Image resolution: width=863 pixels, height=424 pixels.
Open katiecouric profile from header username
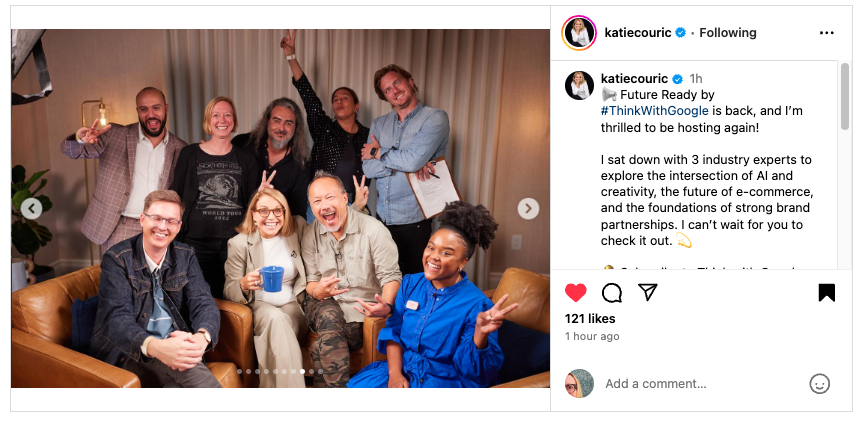pyautogui.click(x=638, y=33)
